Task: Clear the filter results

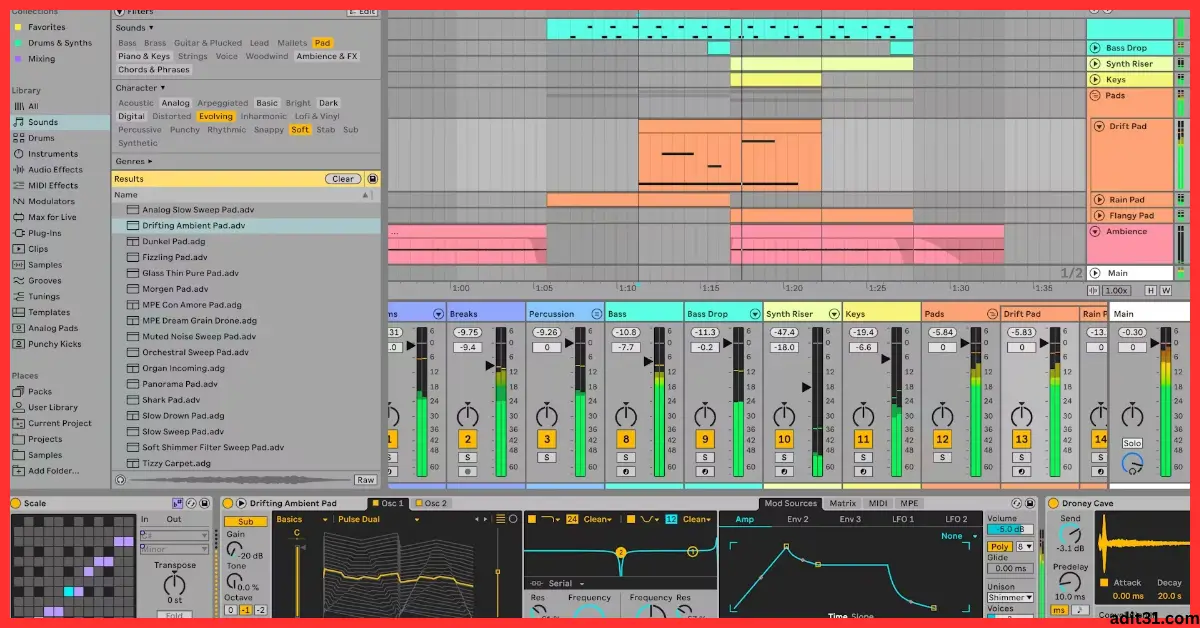Action: coord(343,179)
